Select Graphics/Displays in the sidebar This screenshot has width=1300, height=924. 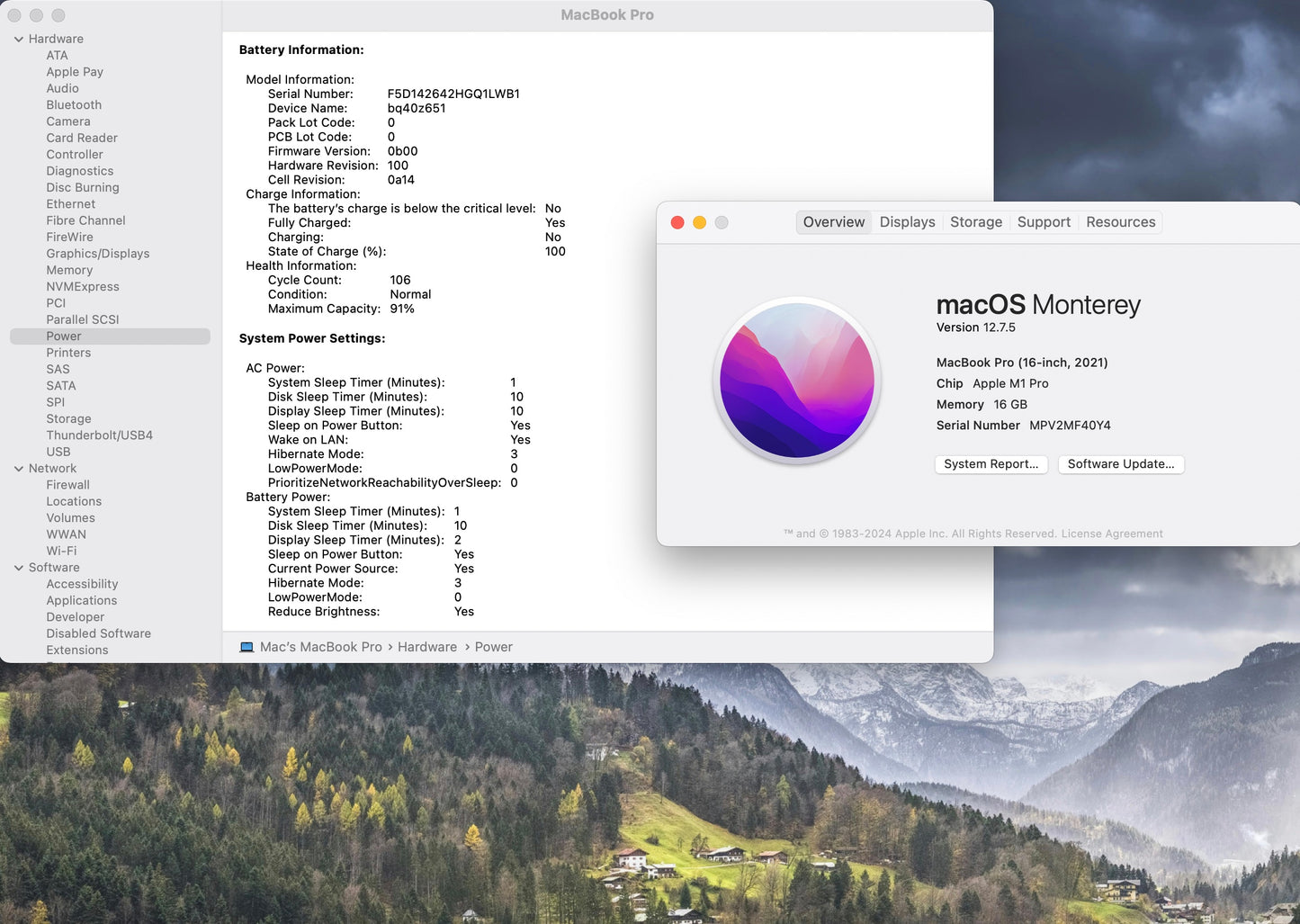tap(98, 254)
